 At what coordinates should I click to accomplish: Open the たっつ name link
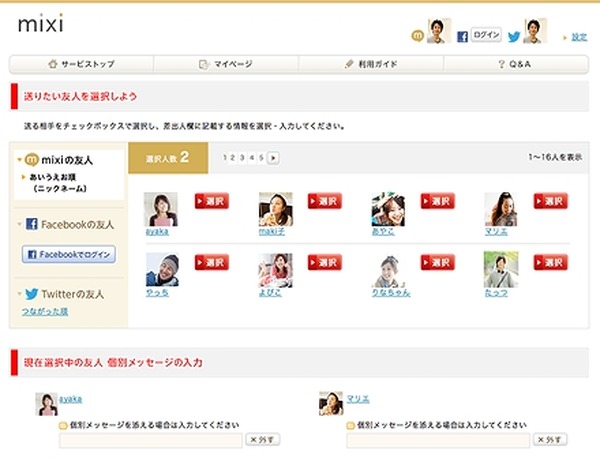click(x=496, y=293)
